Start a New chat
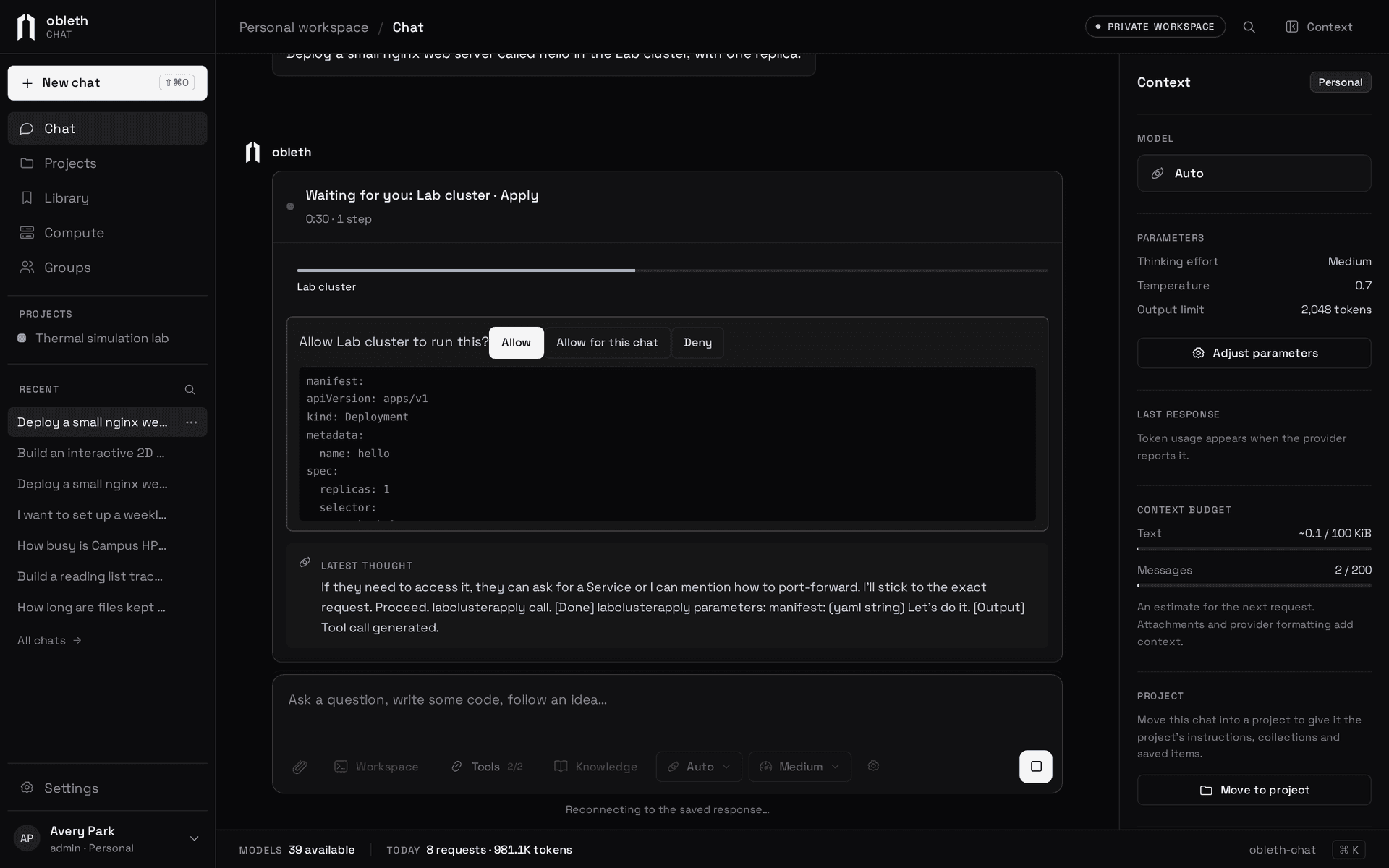This screenshot has height=868, width=1389. [107, 83]
